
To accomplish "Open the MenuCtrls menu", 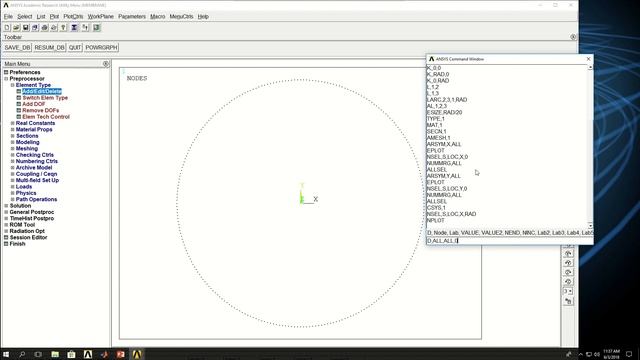I will tap(181, 16).
